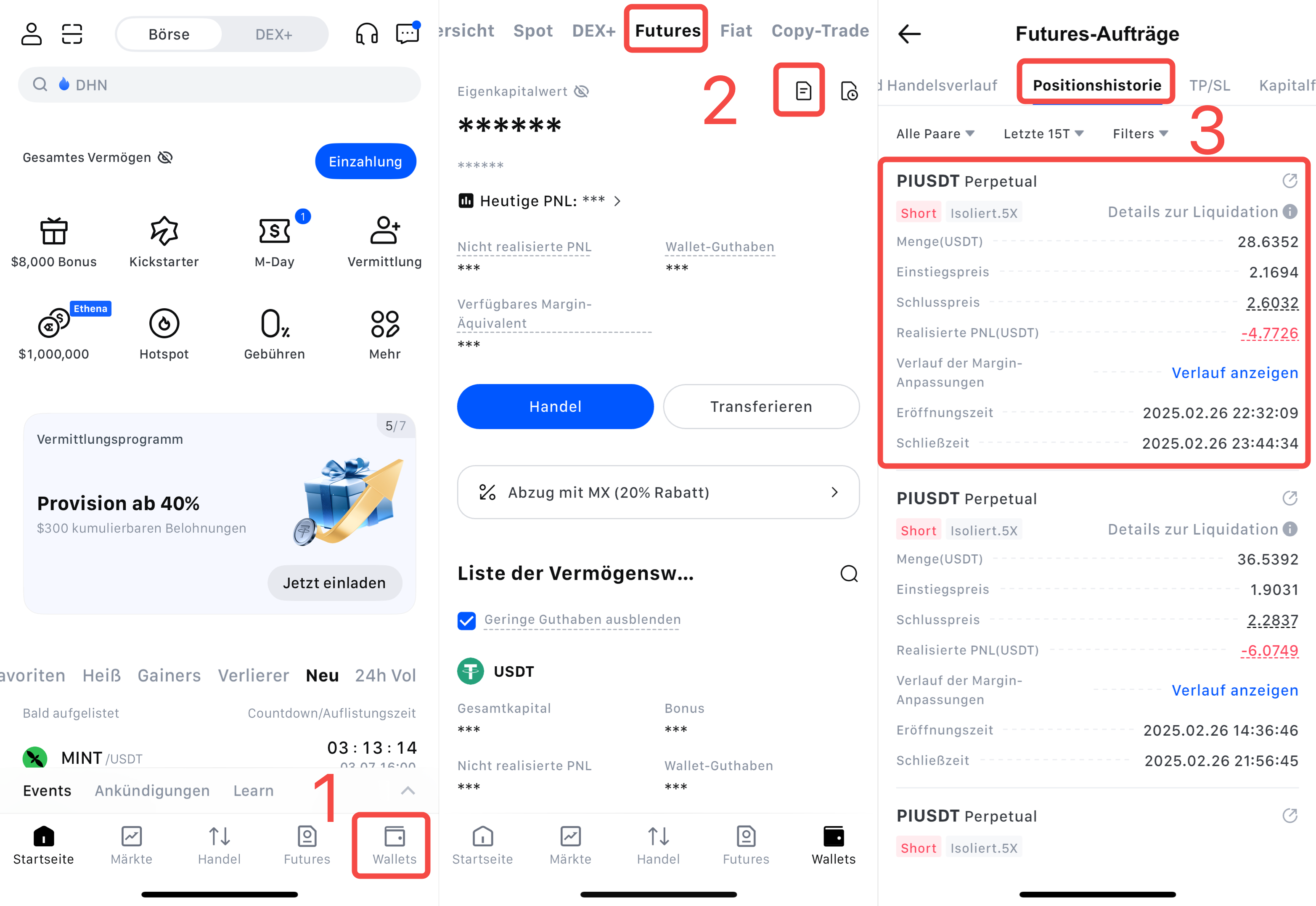Toggle visibility of Gesamtes Vermögen

tap(165, 157)
